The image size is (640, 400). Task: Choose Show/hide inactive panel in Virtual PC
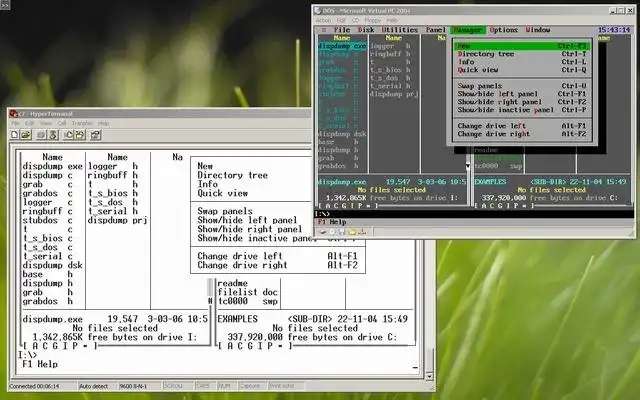[x=522, y=110]
